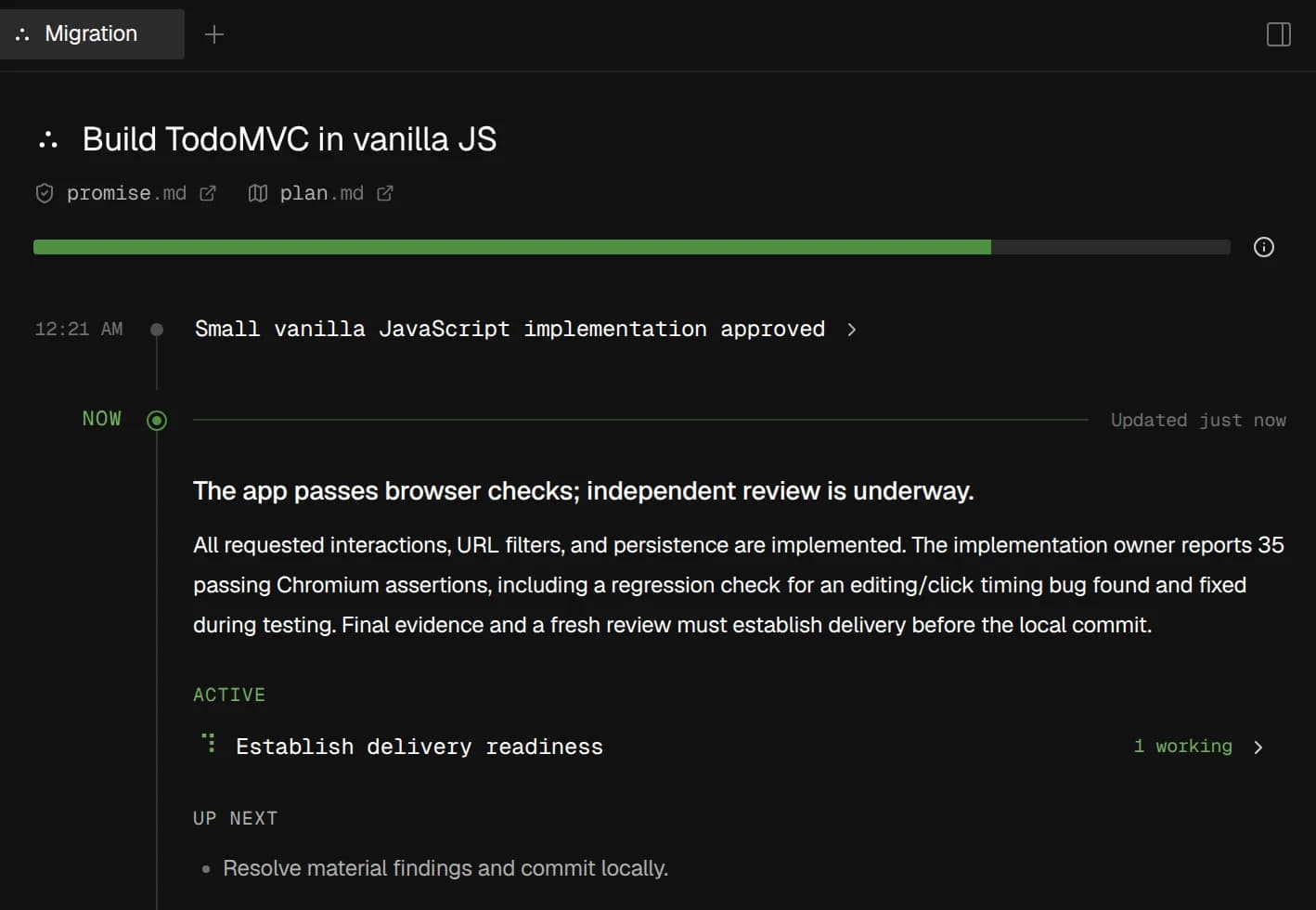This screenshot has width=1316, height=910.
Task: Select the 12:21 AM timeline dot
Action: click(x=157, y=330)
